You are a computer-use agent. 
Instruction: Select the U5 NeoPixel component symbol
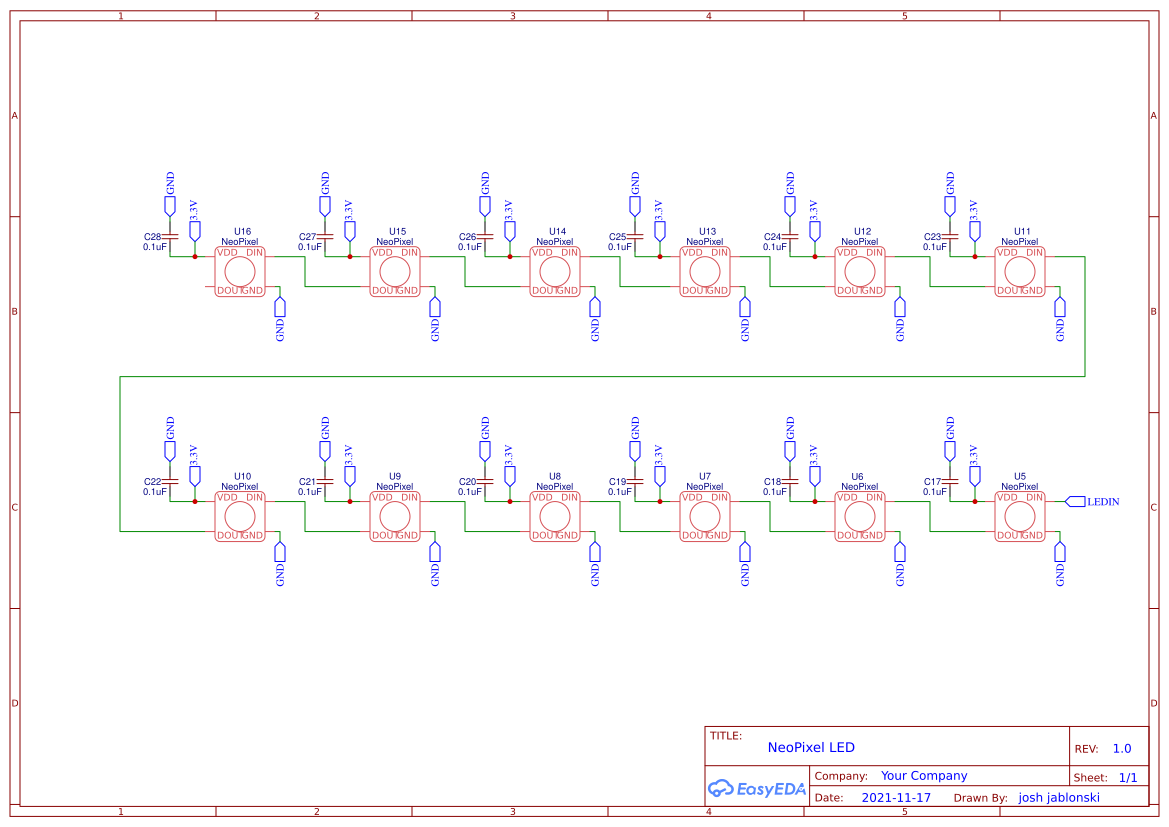[1020, 515]
